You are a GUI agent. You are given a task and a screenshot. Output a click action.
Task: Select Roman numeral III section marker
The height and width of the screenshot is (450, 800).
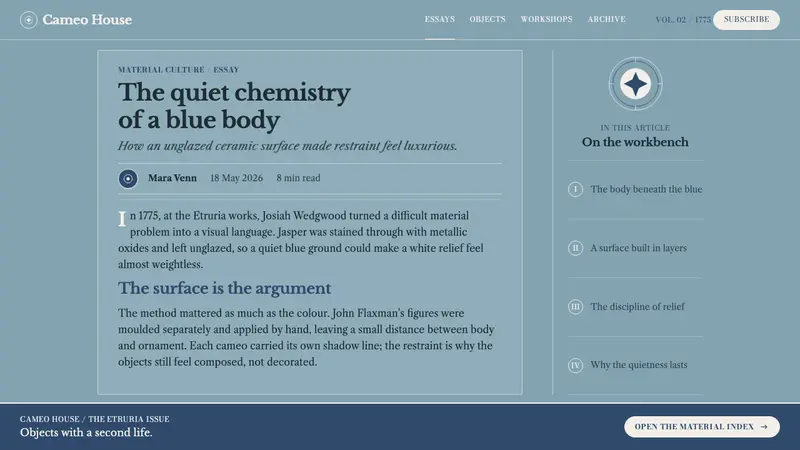tap(576, 307)
